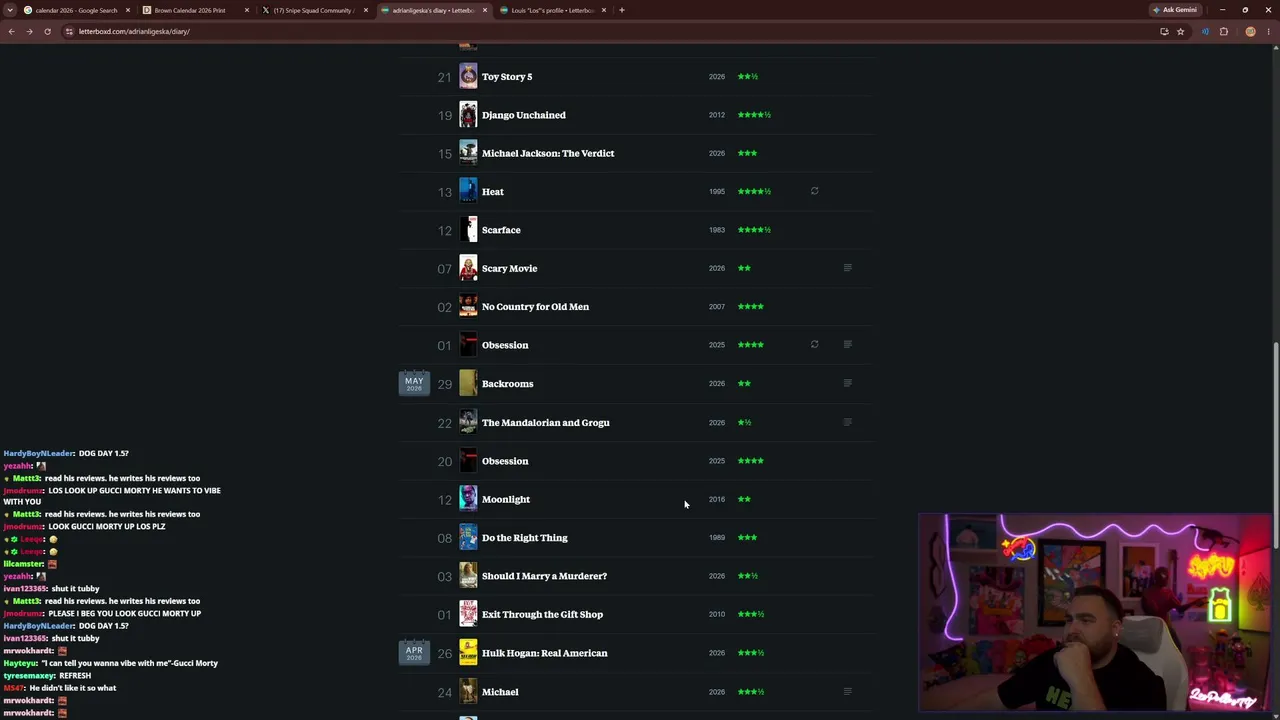Open the Django Unchained film link

coord(524,115)
